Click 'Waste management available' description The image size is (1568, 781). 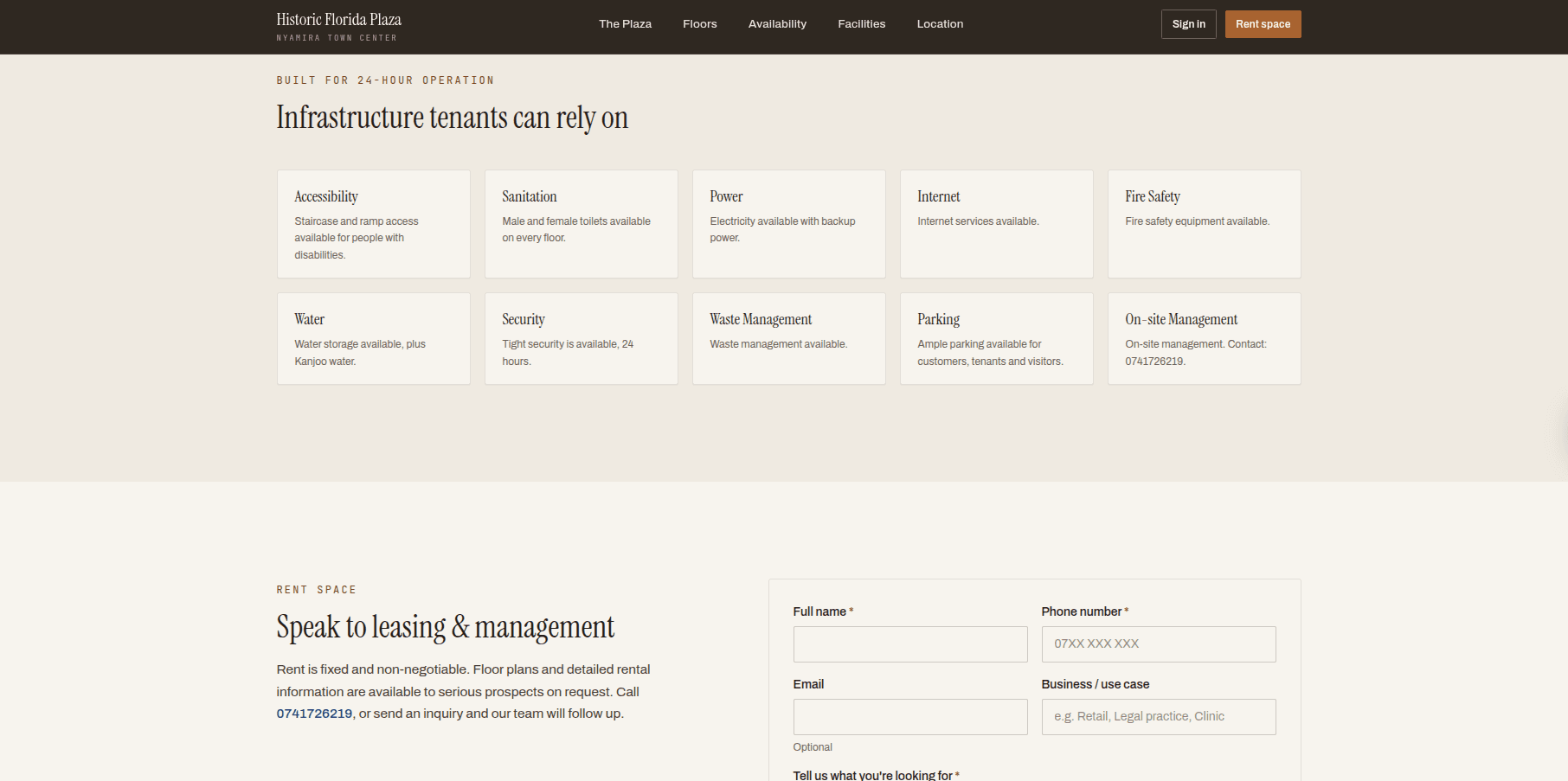coord(778,344)
